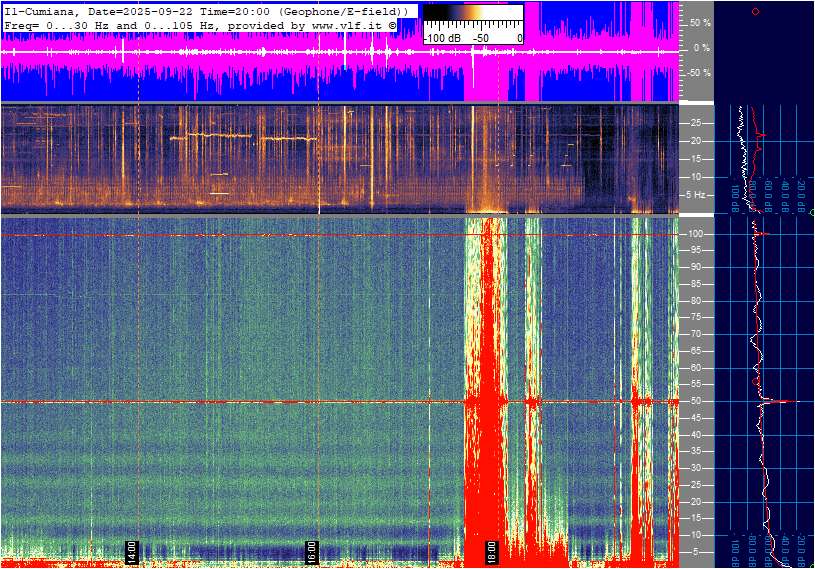Click the -50 % amplitude axis label
Viewport: 815px width, 569px height.
(699, 73)
